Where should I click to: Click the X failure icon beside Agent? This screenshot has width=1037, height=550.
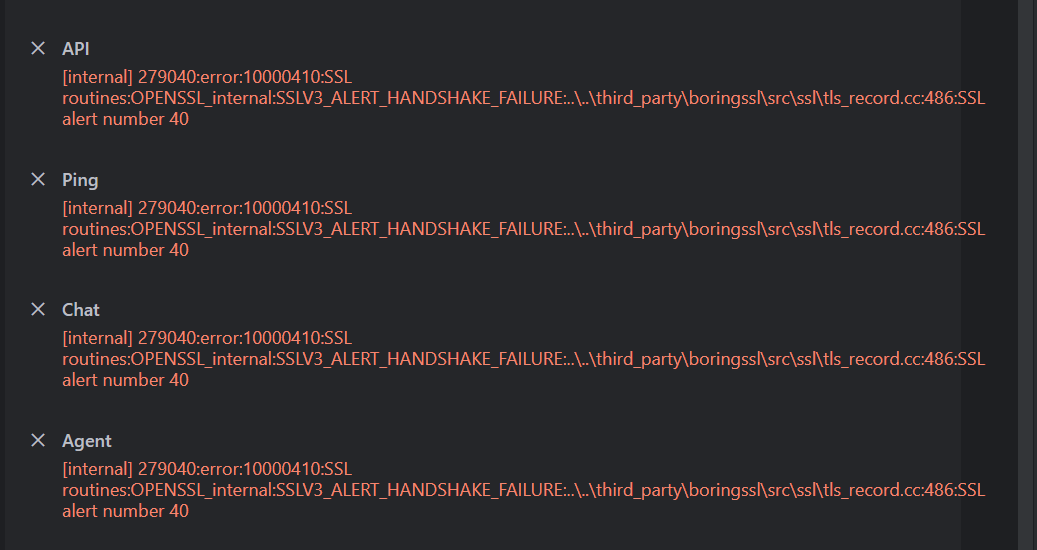pyautogui.click(x=38, y=440)
